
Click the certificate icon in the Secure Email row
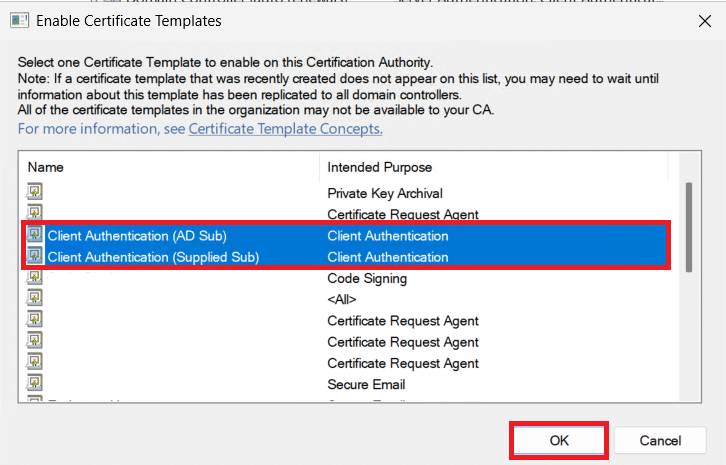[x=35, y=384]
